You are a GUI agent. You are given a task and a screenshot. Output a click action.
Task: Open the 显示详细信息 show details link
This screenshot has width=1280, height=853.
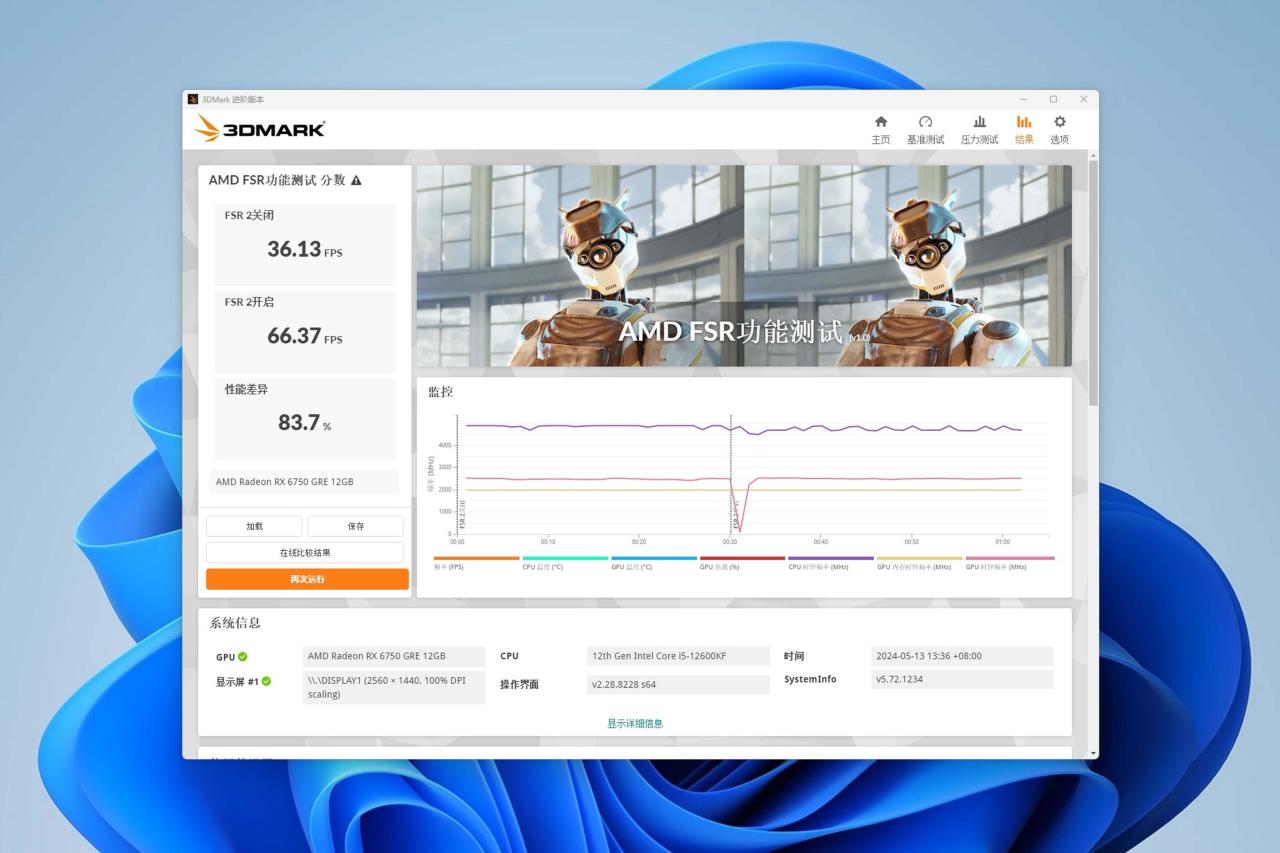pyautogui.click(x=635, y=723)
